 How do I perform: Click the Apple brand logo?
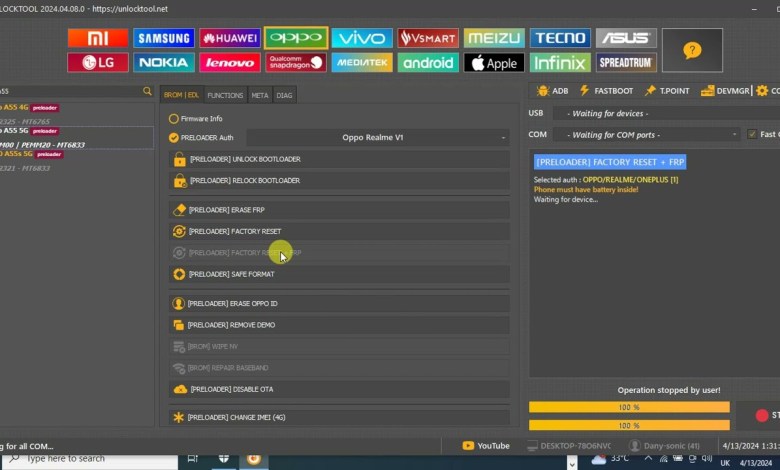click(494, 62)
